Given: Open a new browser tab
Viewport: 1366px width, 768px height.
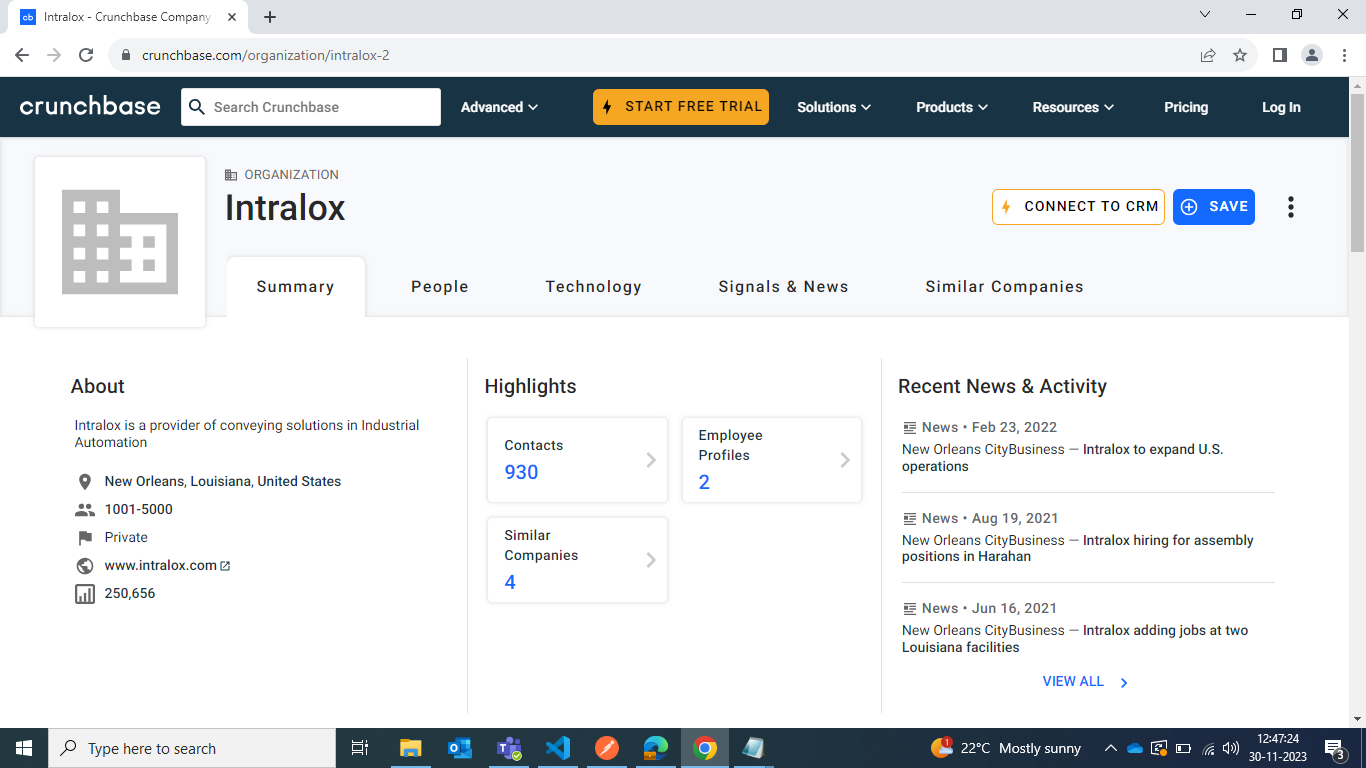Looking at the screenshot, I should (270, 17).
